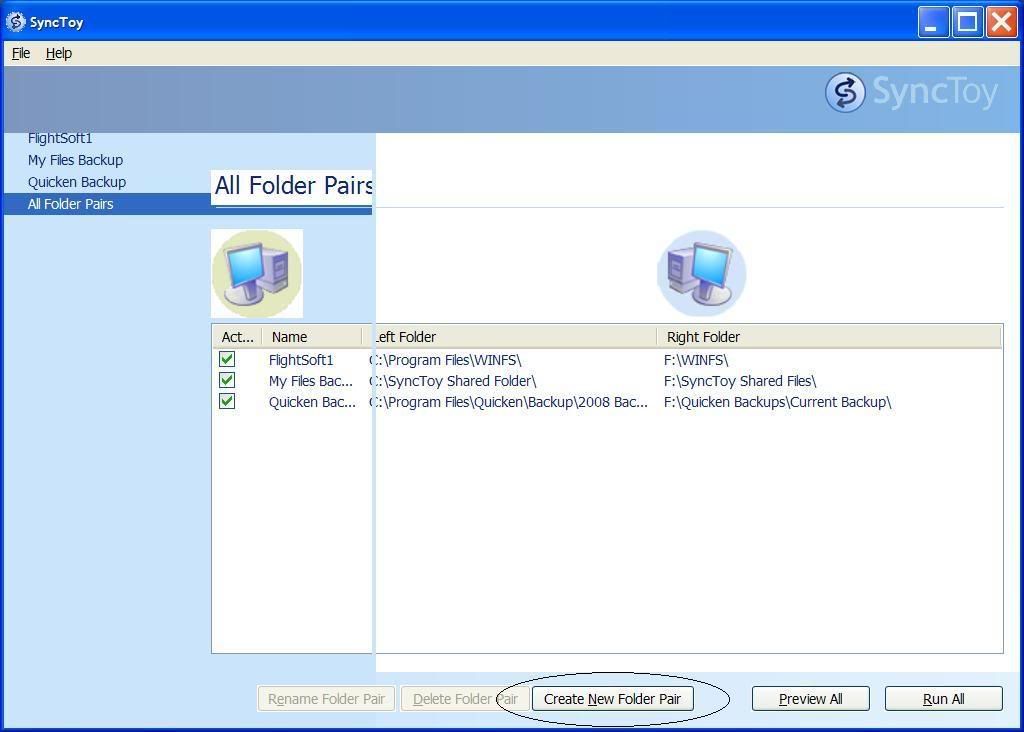Click C:\SyncToy Shared Folder\ path
The height and width of the screenshot is (732, 1024).
(x=453, y=381)
